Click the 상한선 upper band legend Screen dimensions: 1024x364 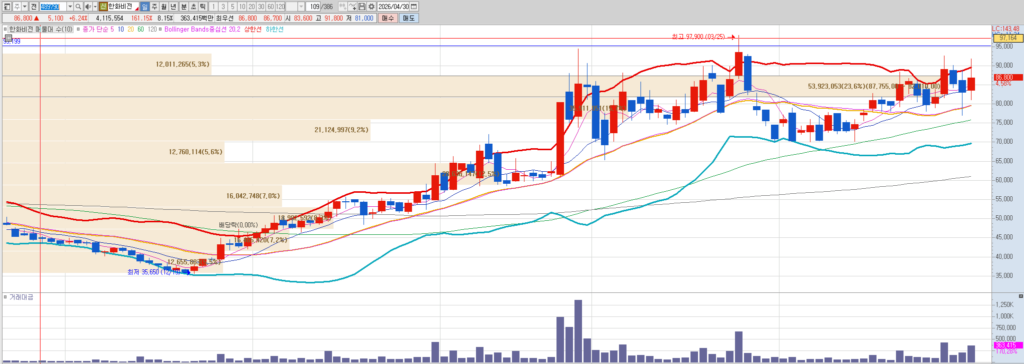click(x=252, y=29)
